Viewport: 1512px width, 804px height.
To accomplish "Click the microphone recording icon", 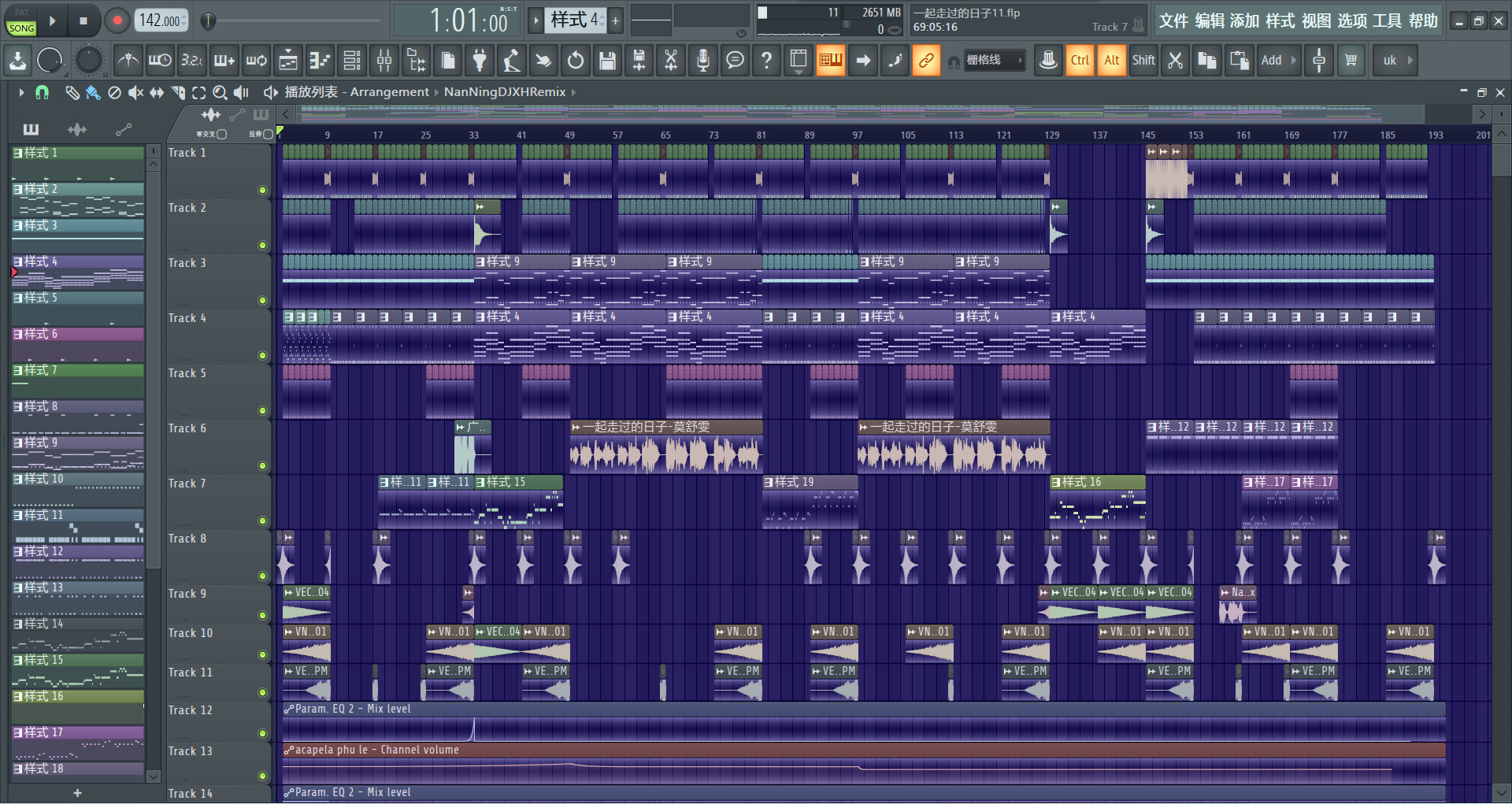I will point(703,61).
